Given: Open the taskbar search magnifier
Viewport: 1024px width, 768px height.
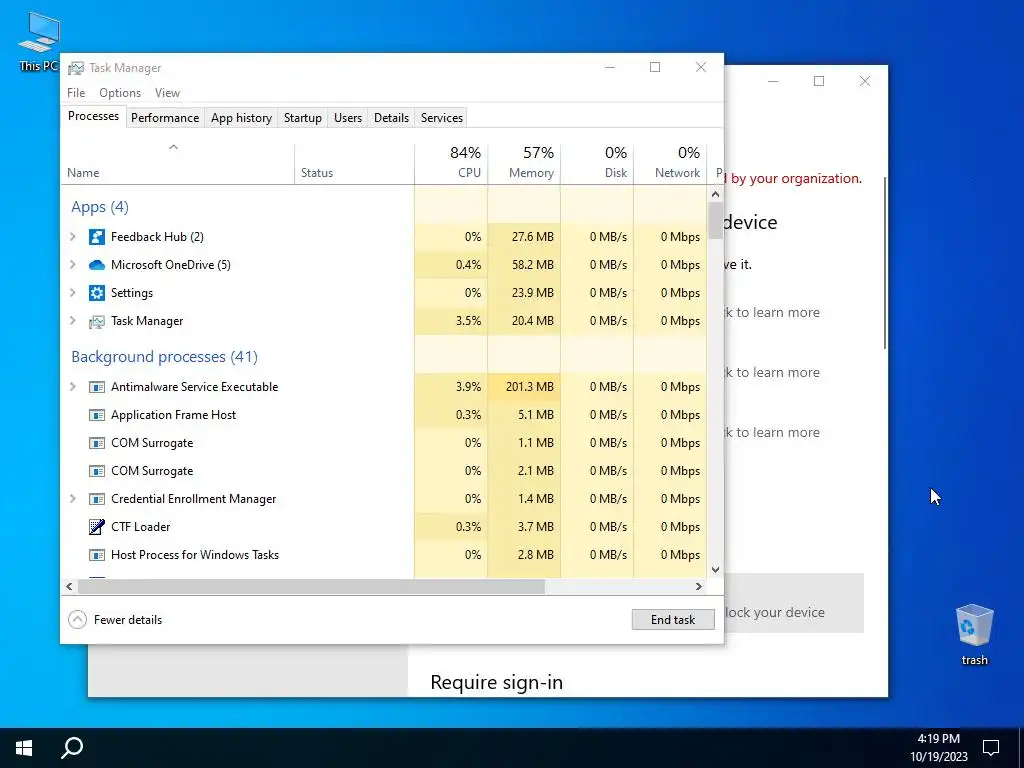Looking at the screenshot, I should click(x=72, y=748).
